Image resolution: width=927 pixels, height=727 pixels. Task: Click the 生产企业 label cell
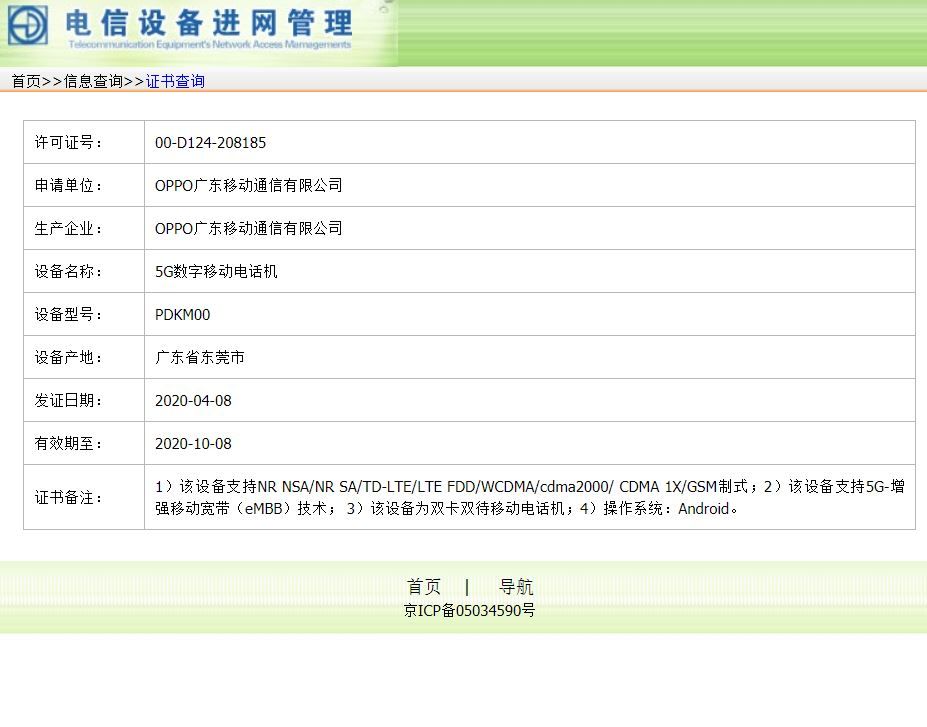tap(84, 229)
